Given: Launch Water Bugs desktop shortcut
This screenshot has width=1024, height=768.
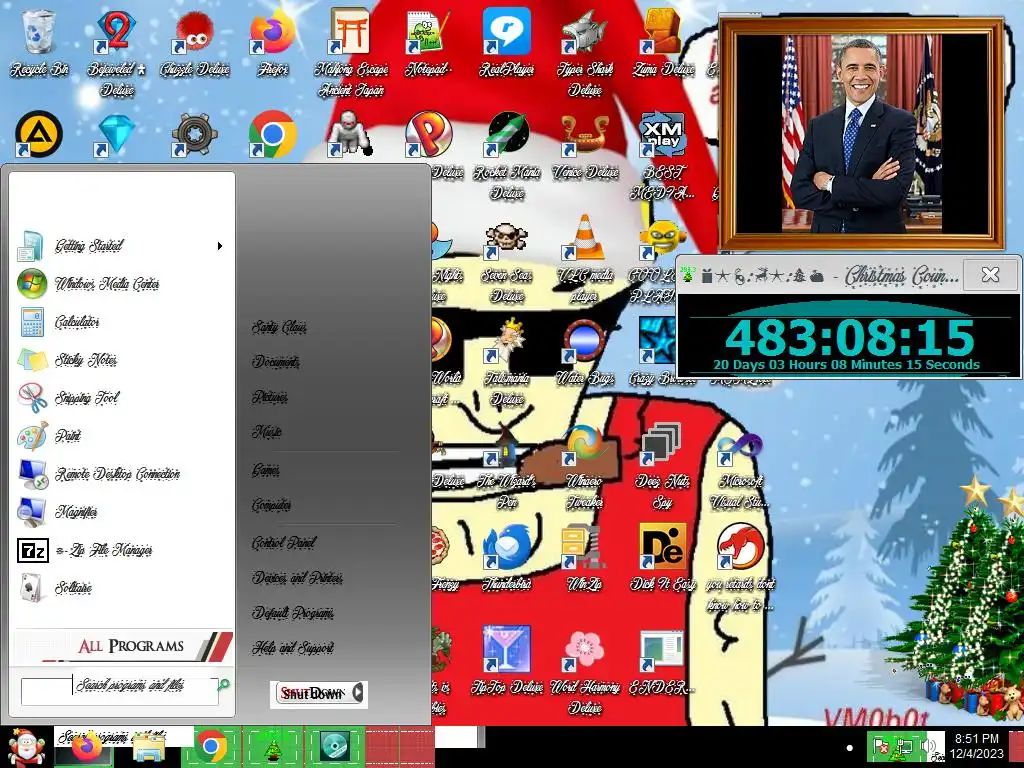Looking at the screenshot, I should (584, 353).
